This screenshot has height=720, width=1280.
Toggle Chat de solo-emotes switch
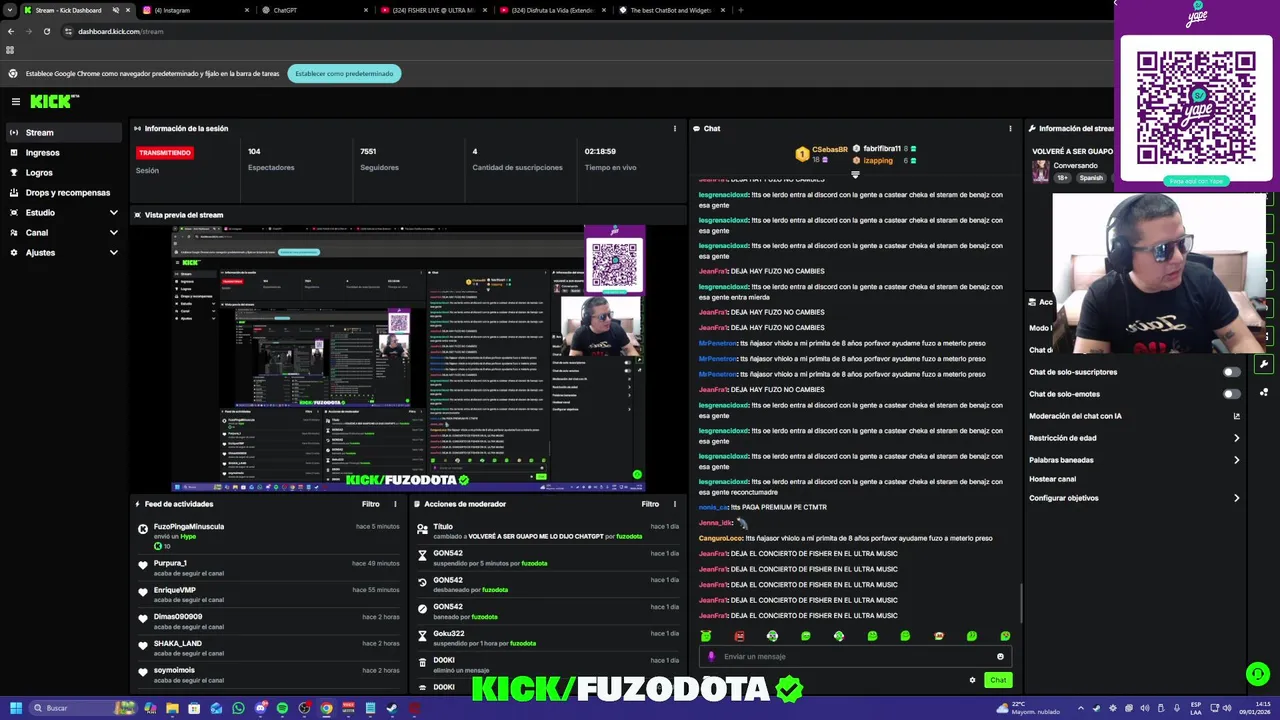[x=1232, y=394]
